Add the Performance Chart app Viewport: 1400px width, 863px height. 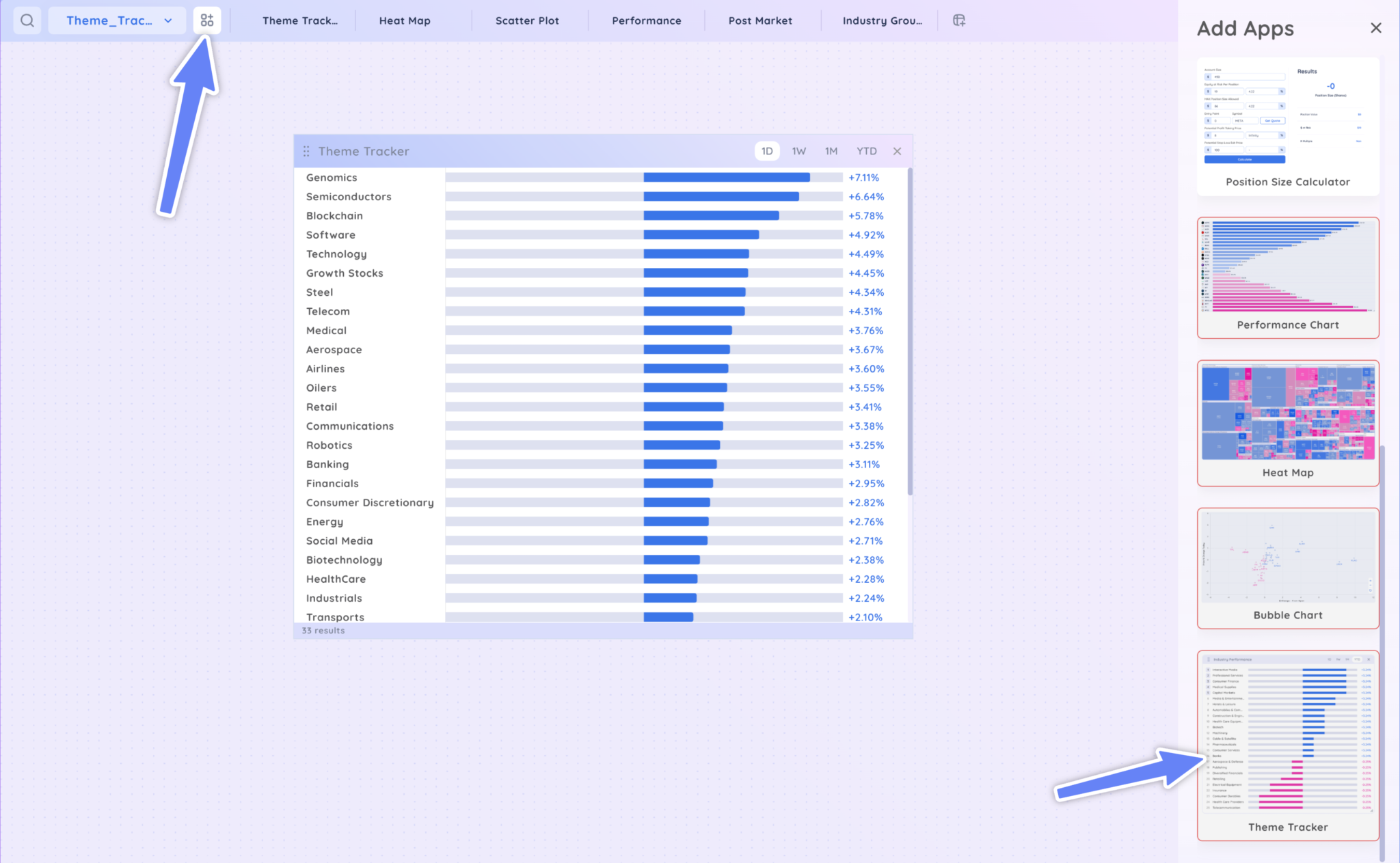pyautogui.click(x=1288, y=277)
